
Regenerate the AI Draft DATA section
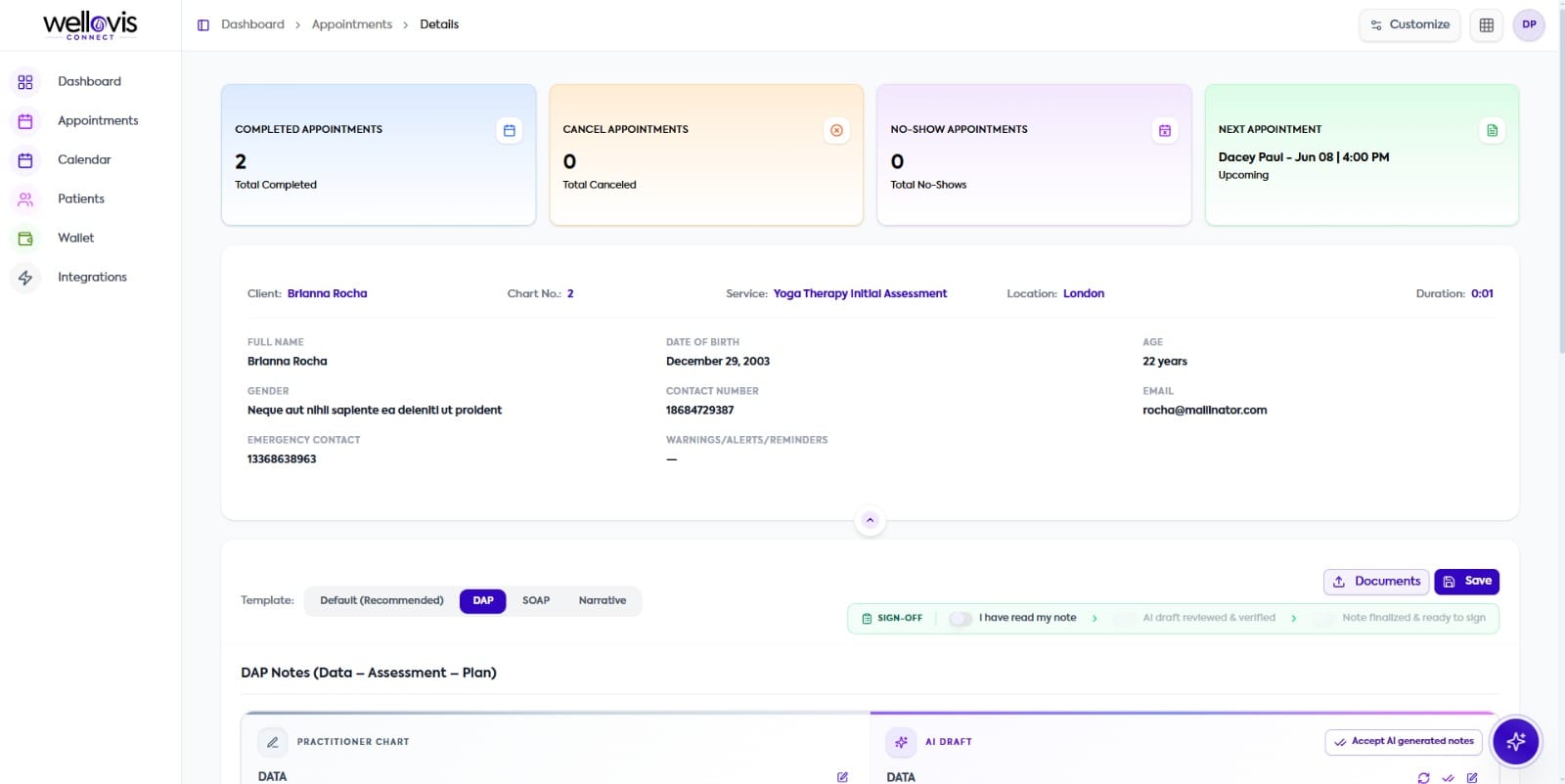click(1423, 778)
